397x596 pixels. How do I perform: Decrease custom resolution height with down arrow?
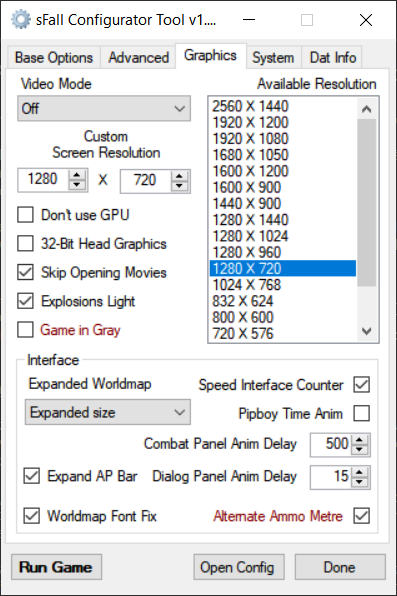click(x=179, y=185)
